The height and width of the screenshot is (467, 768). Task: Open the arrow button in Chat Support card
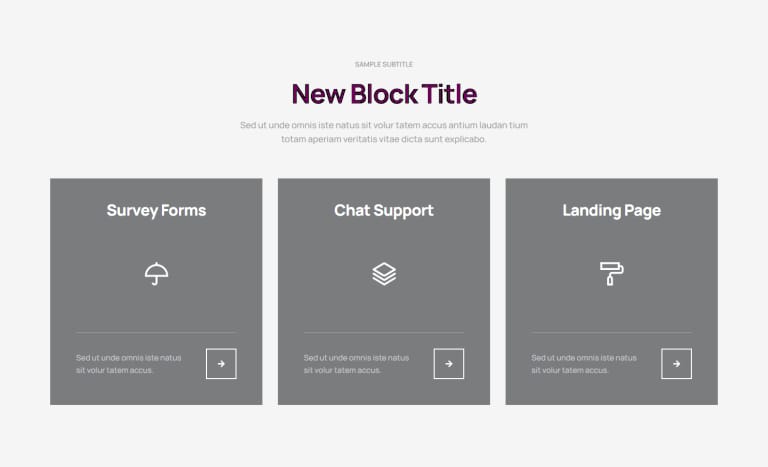[449, 364]
